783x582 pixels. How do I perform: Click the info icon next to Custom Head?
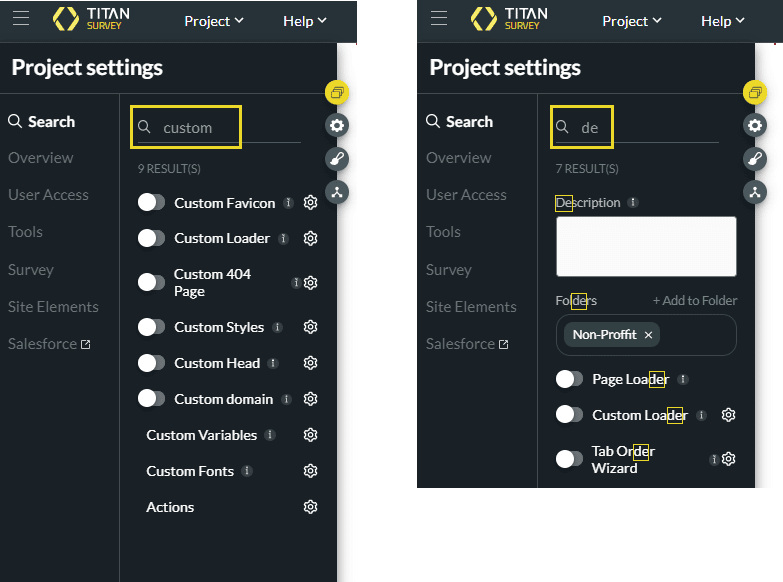tap(273, 363)
